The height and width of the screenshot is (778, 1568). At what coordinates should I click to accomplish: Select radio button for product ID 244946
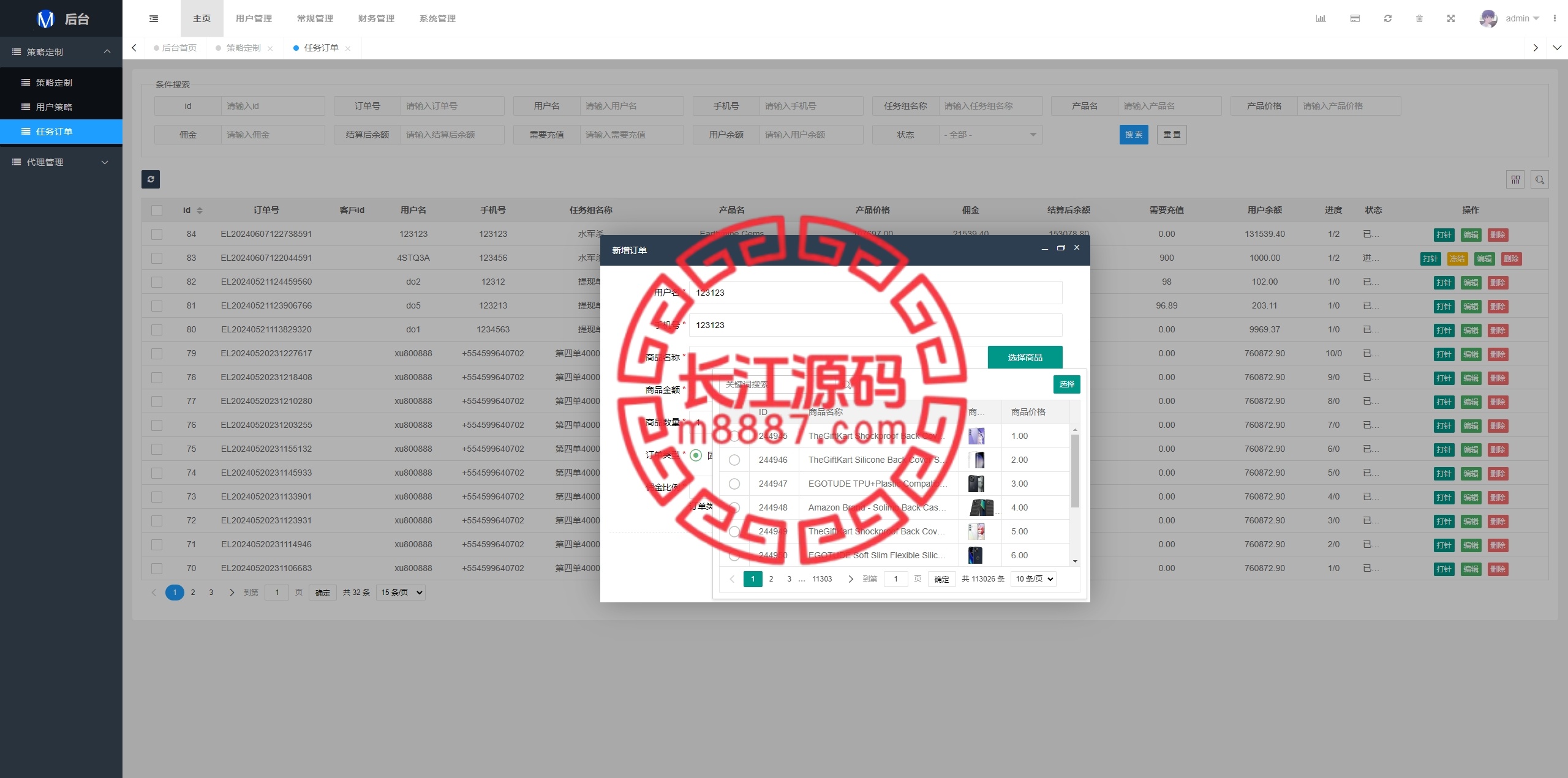tap(736, 459)
